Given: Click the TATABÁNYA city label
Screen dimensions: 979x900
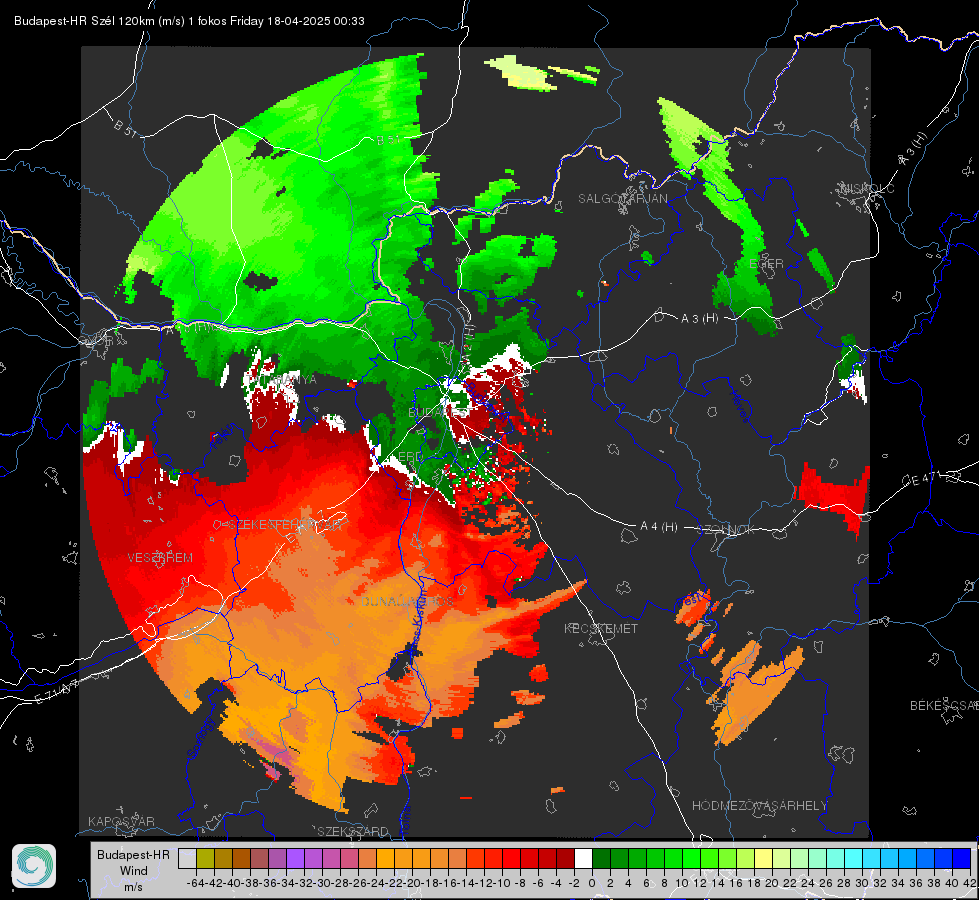Looking at the screenshot, I should point(283,379).
